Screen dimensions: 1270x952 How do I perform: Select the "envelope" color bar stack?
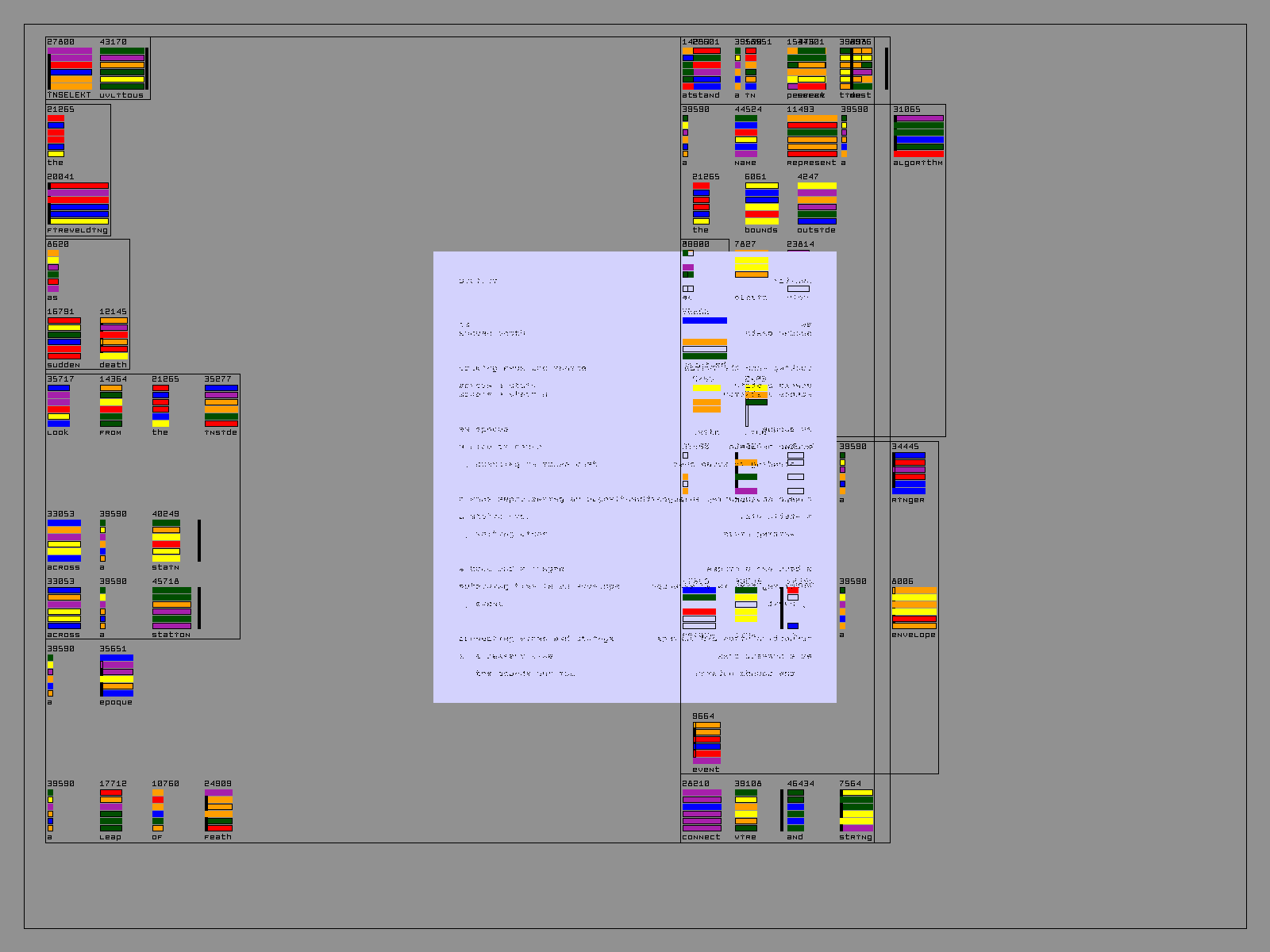coord(914,608)
